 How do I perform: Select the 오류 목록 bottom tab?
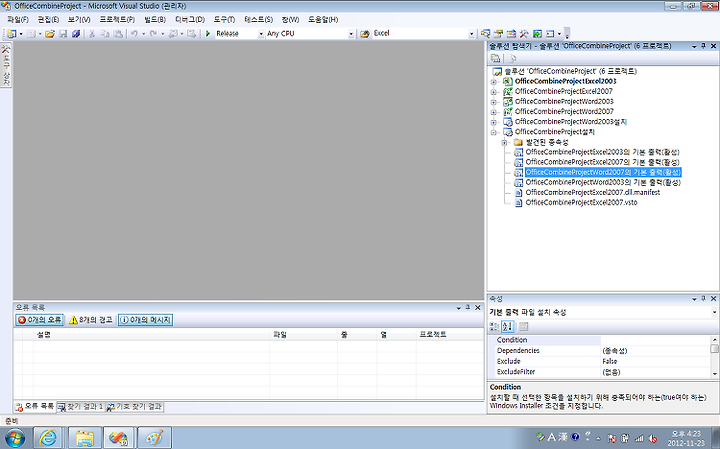click(x=35, y=406)
